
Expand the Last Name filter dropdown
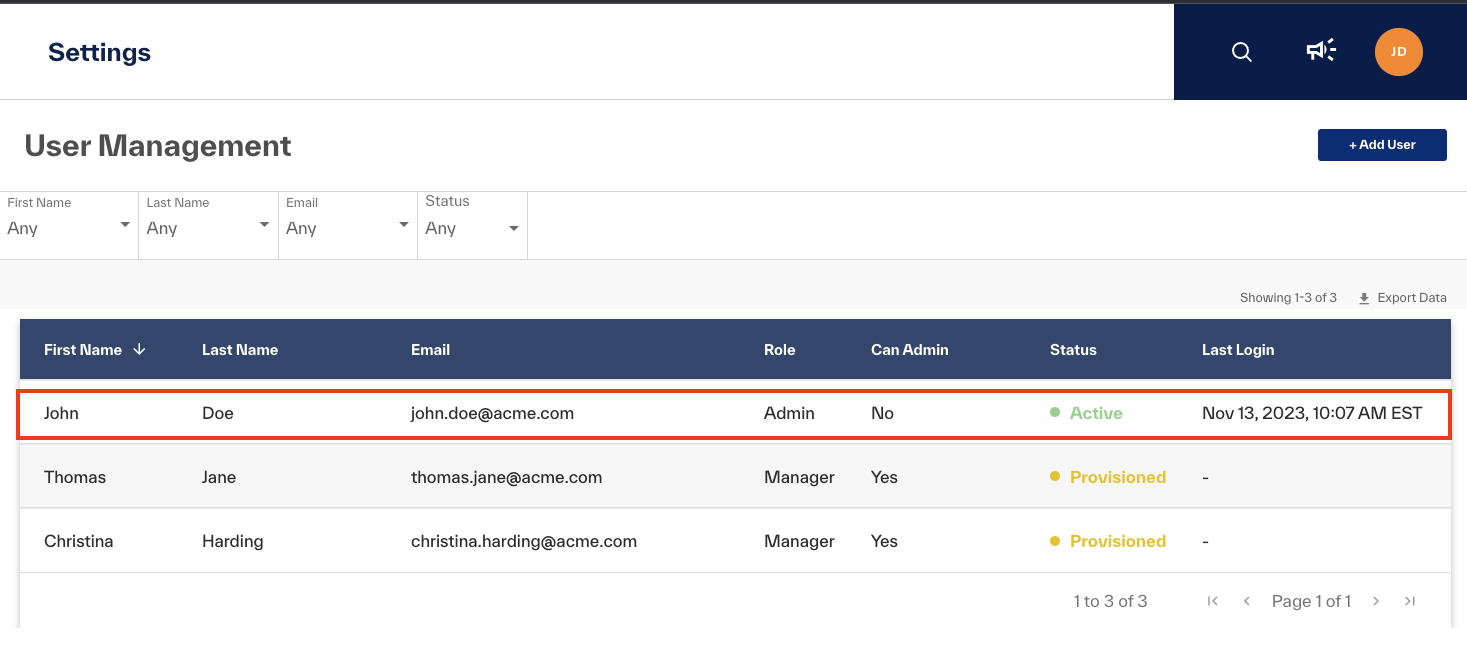click(208, 226)
